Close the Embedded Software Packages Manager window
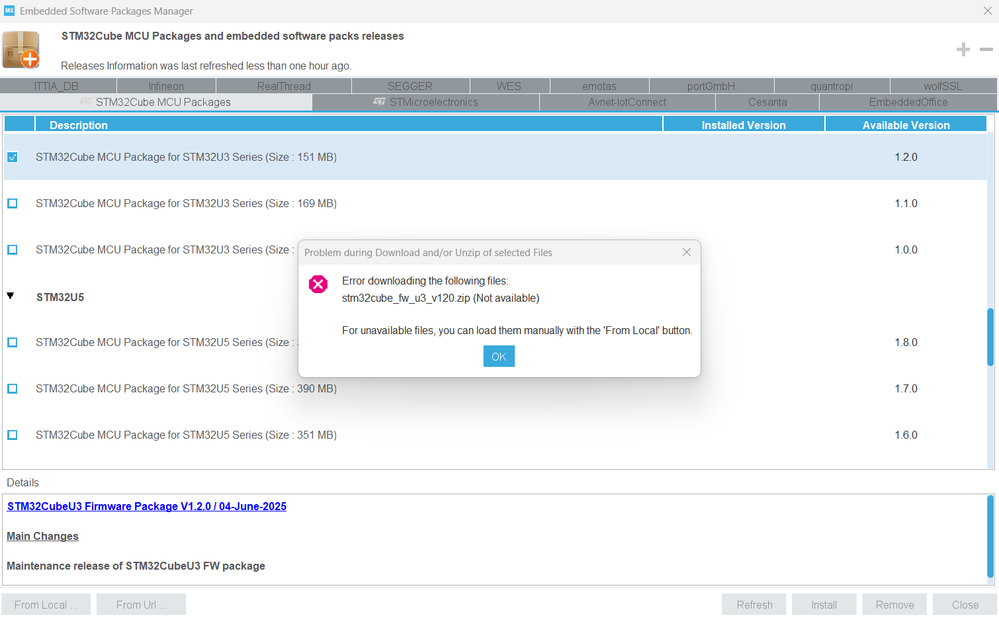 pos(987,11)
